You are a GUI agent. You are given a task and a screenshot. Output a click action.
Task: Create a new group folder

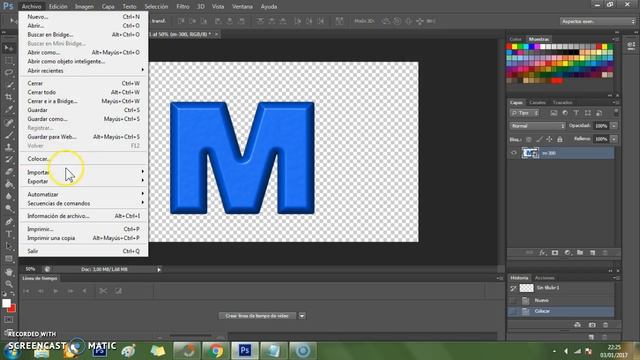tap(580, 253)
